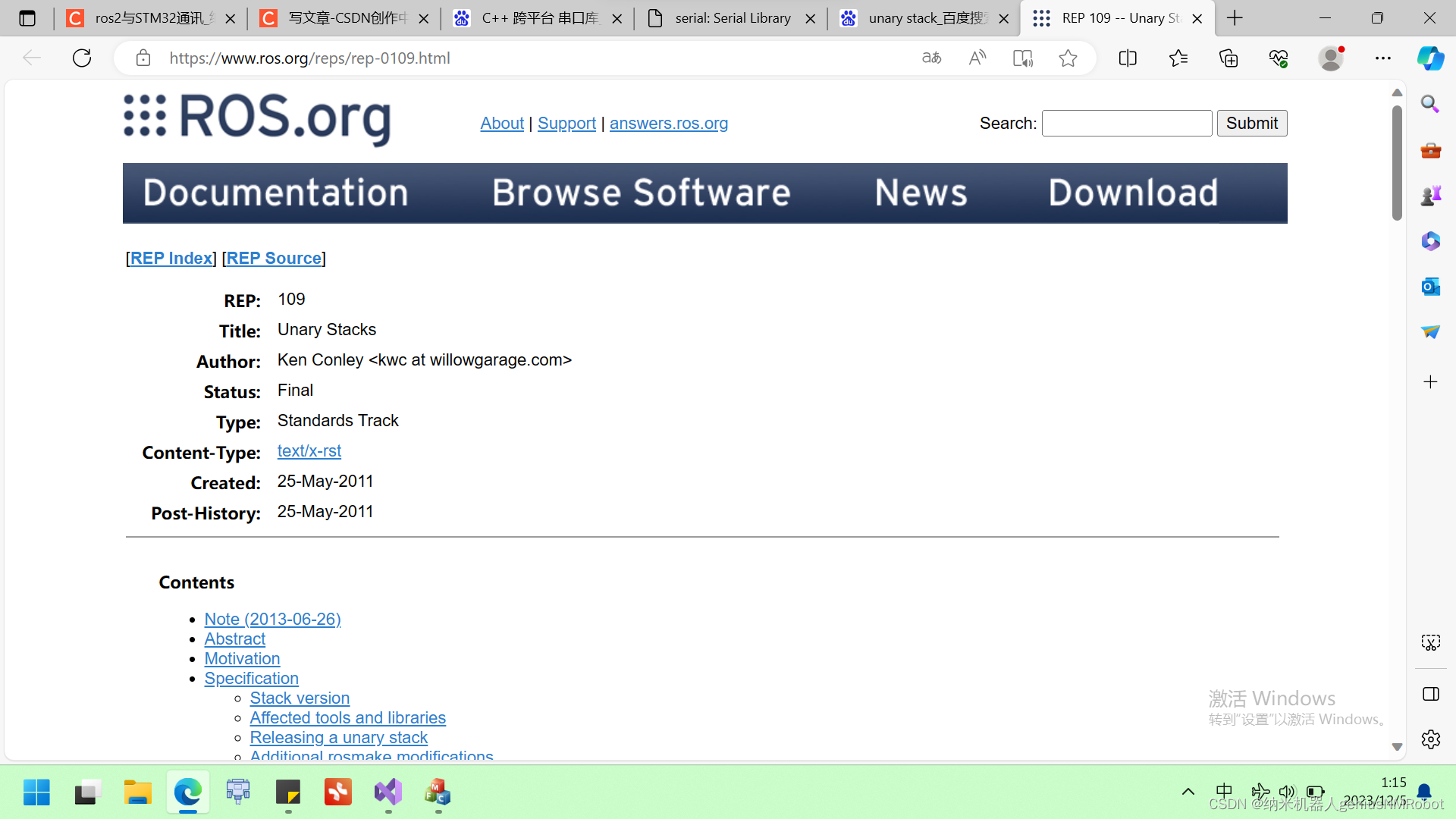
Task: Click the translate page icon
Action: (x=931, y=58)
